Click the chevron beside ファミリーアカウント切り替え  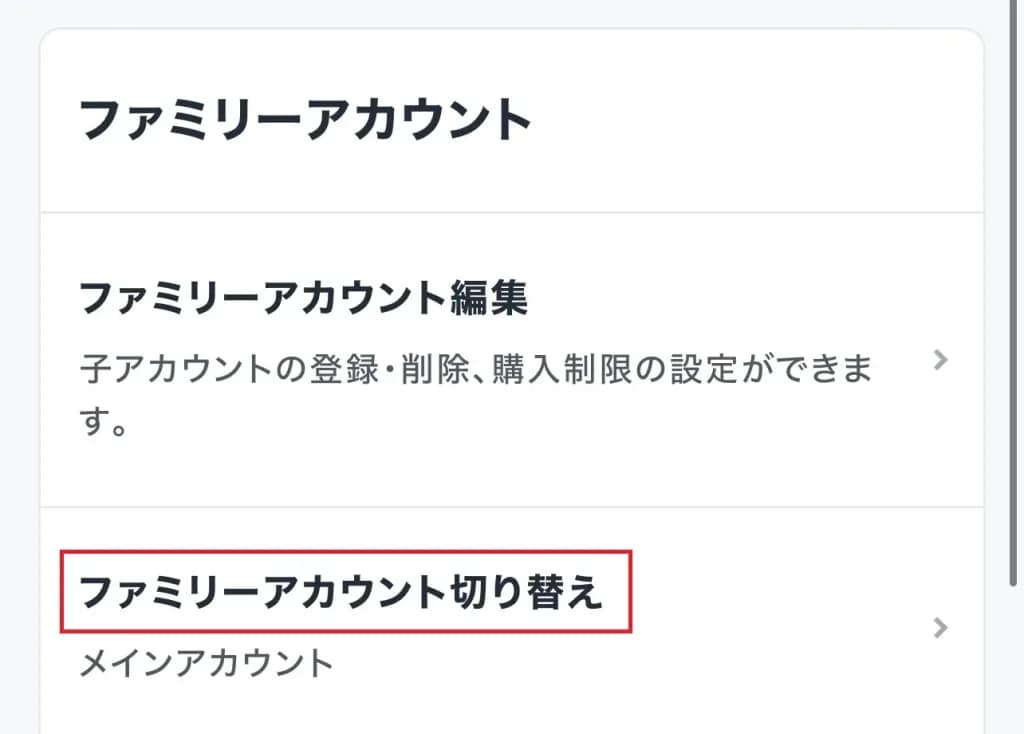[939, 628]
